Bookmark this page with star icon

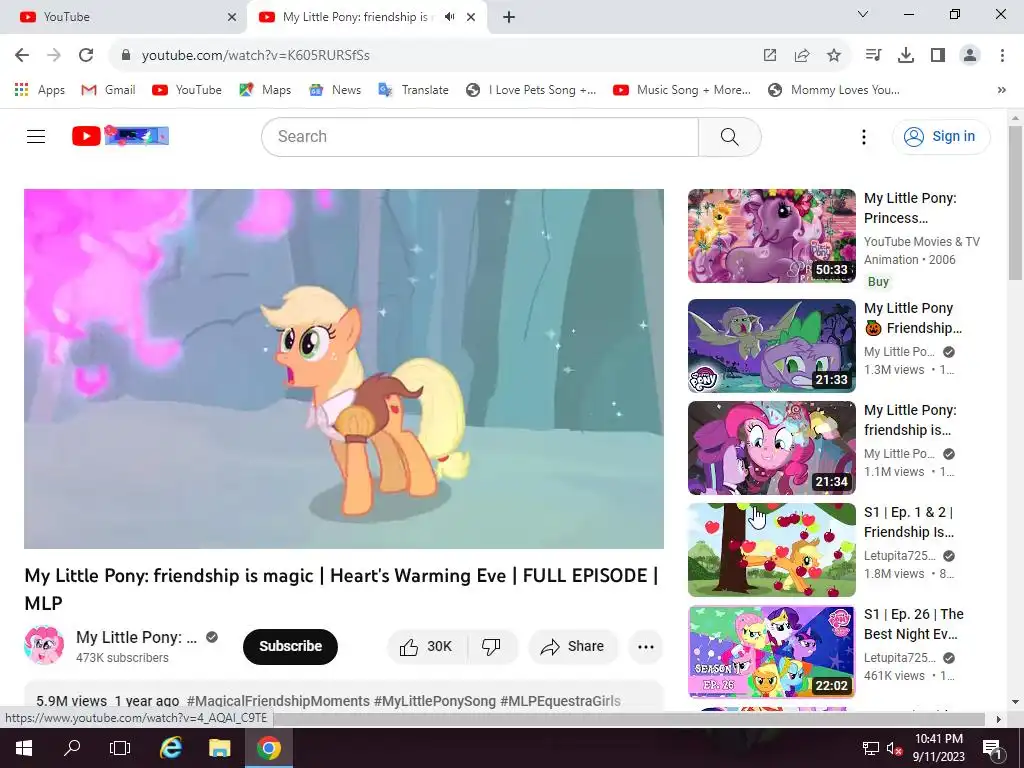pyautogui.click(x=834, y=56)
